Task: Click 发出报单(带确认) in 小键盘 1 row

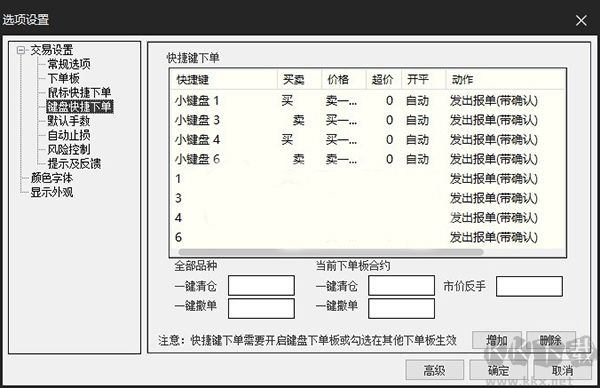Action: [494, 101]
